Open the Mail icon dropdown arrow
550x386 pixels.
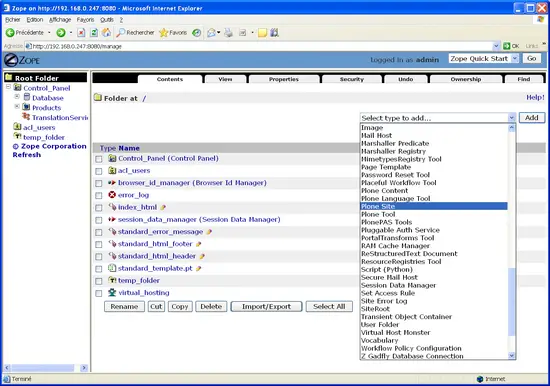[219, 33]
